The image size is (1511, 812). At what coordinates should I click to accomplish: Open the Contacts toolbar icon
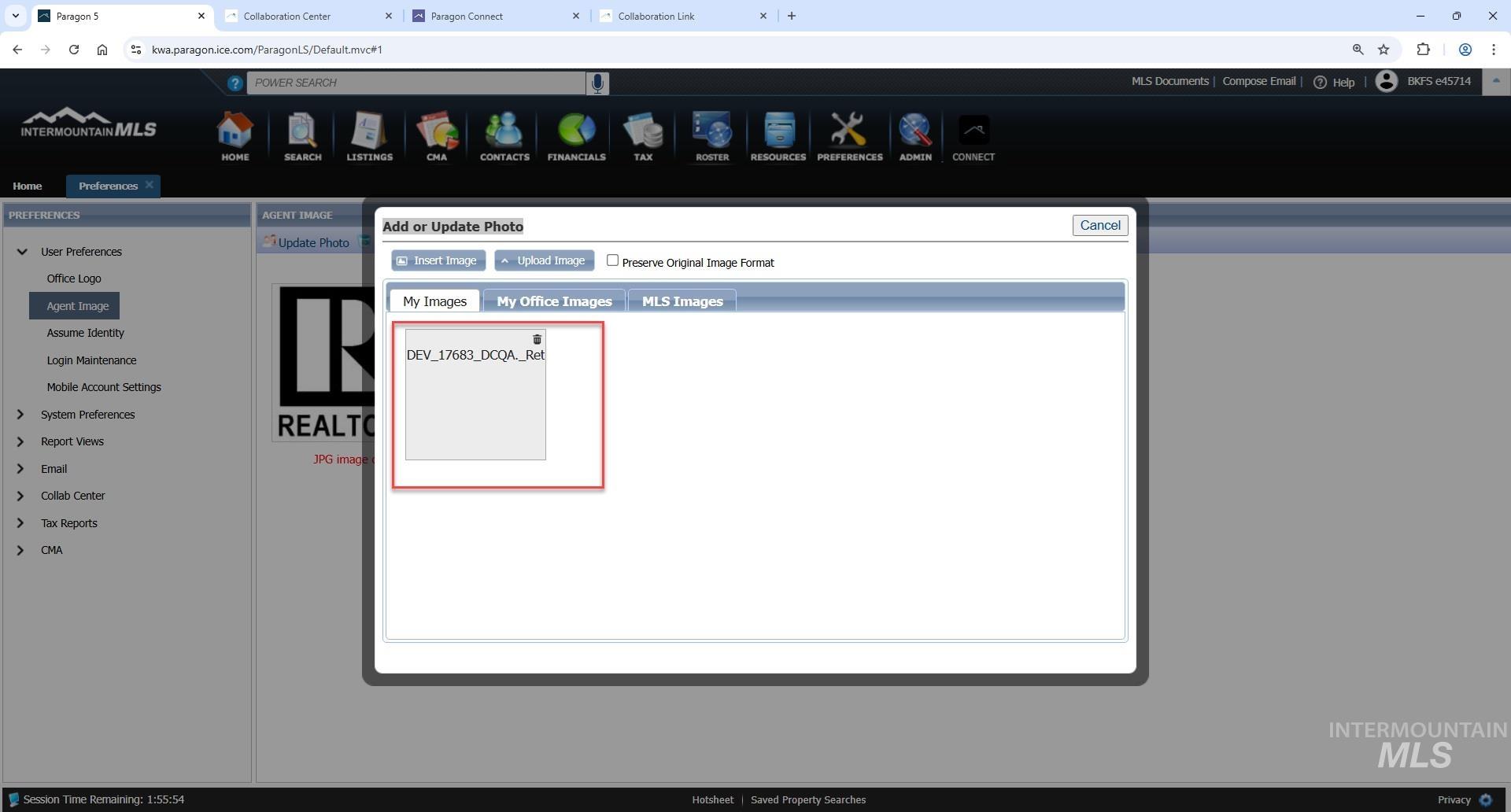(x=504, y=137)
